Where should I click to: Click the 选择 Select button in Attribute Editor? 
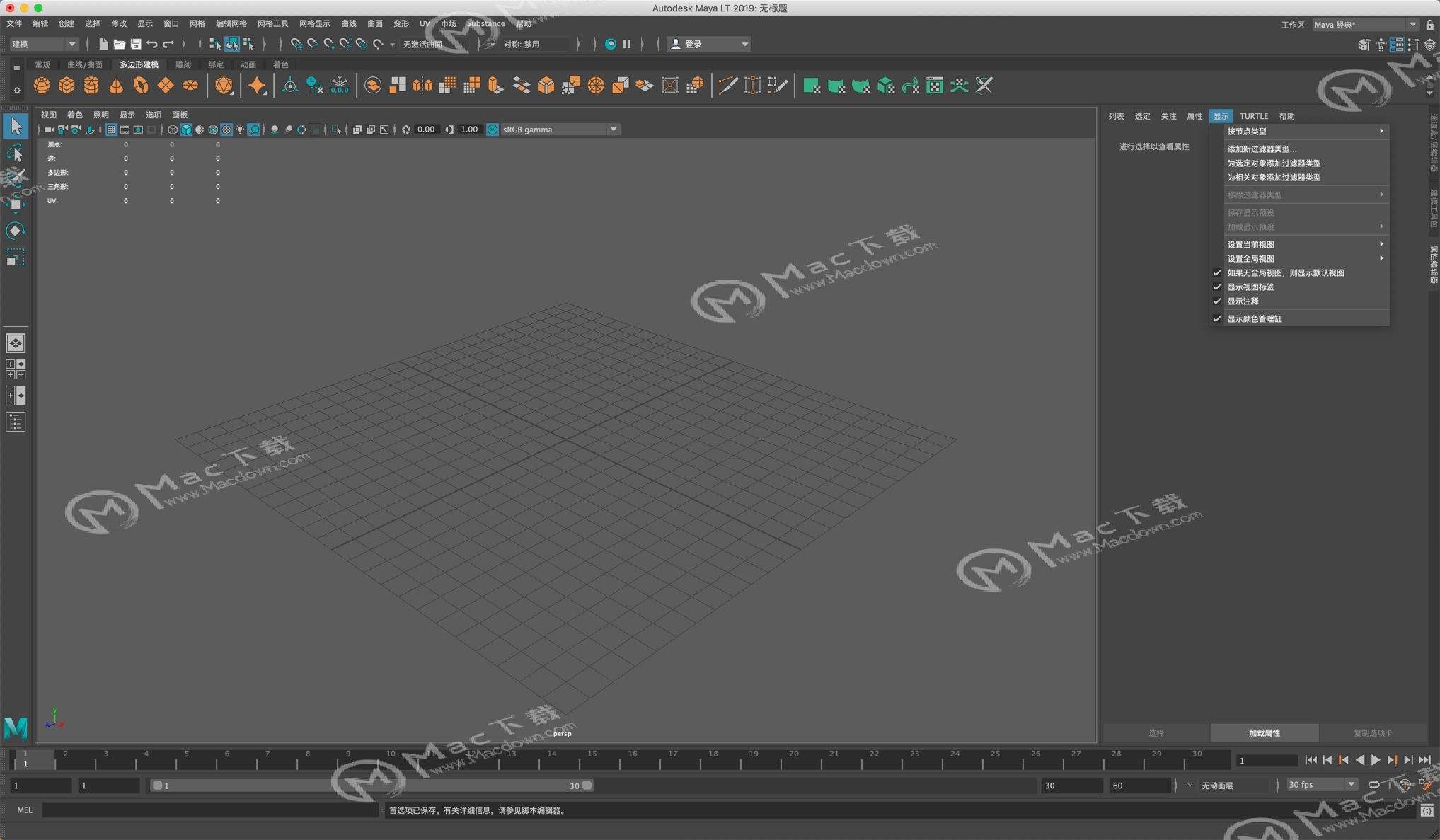1156,733
